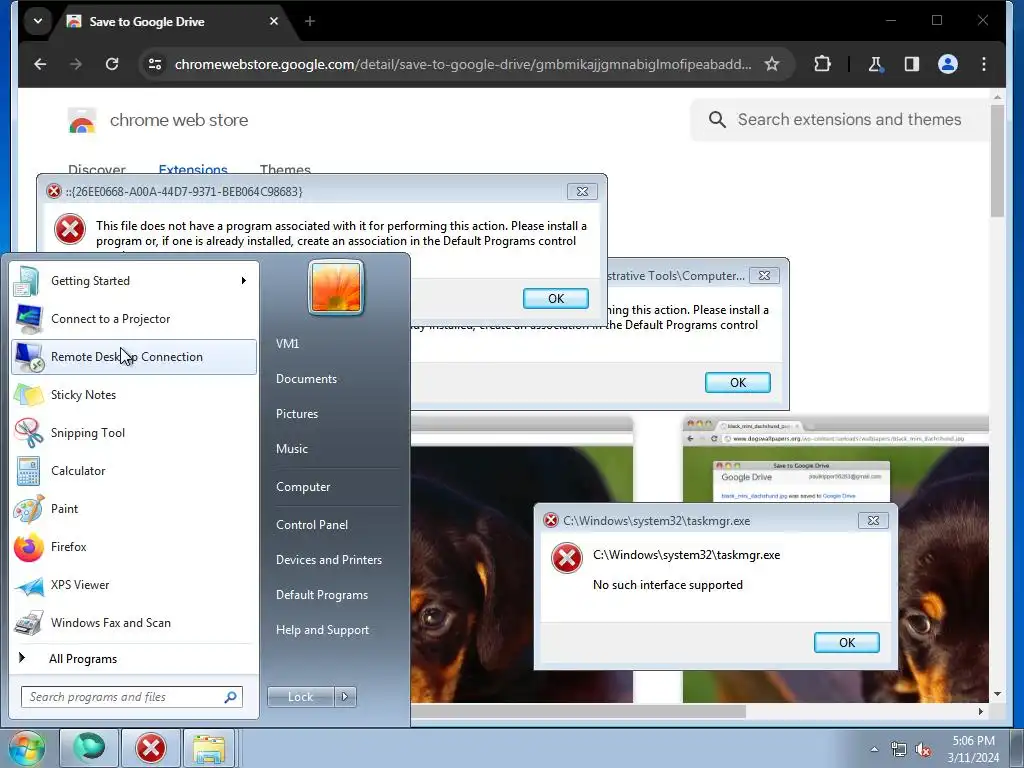Click the green globe taskbar icon
This screenshot has width=1024, height=768.
tap(88, 748)
